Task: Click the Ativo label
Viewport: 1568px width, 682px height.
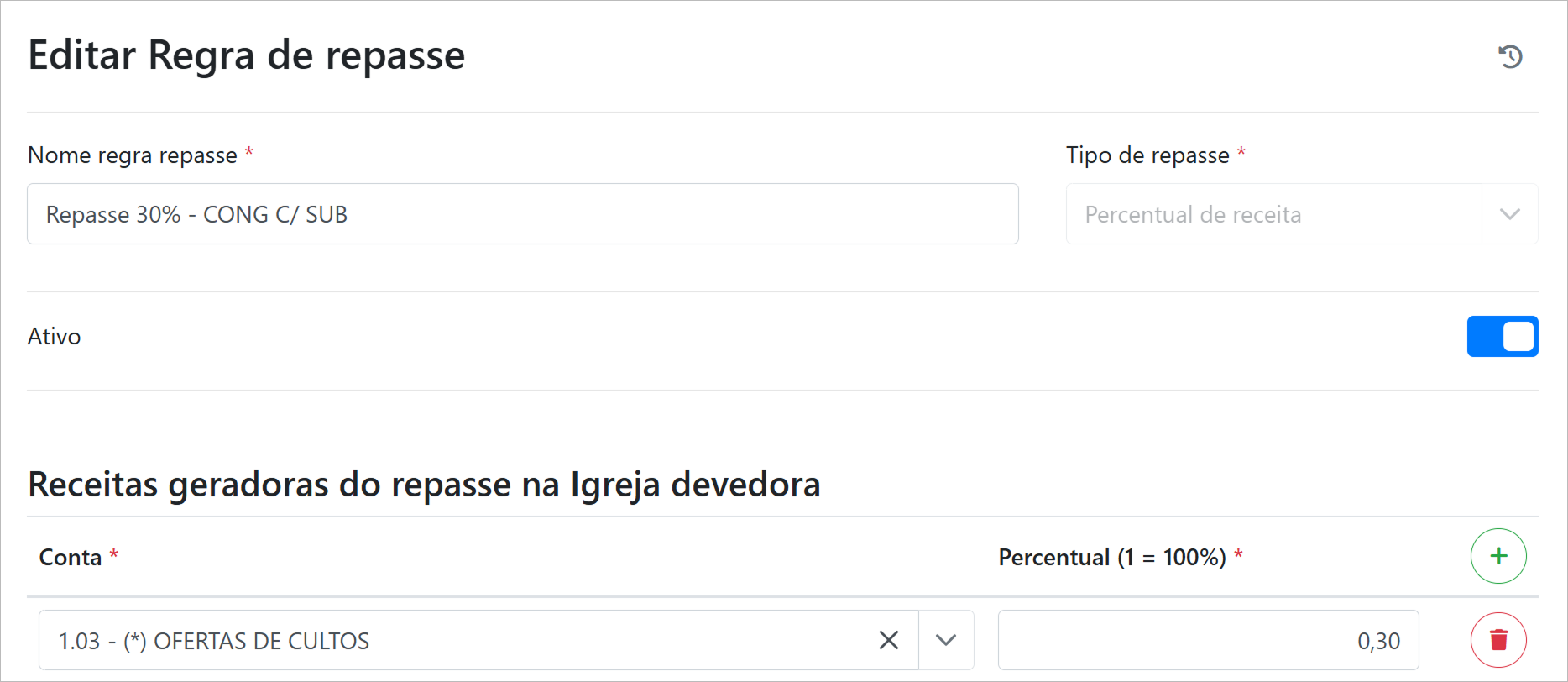Action: click(55, 337)
